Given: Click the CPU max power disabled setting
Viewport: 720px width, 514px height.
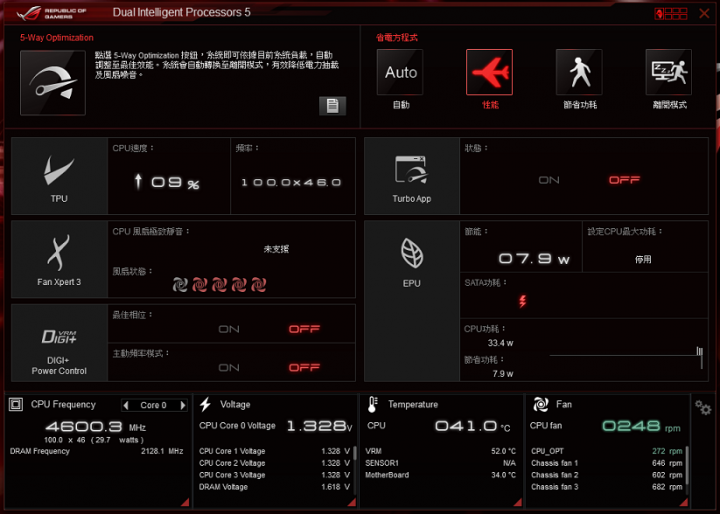Looking at the screenshot, I should (643, 260).
